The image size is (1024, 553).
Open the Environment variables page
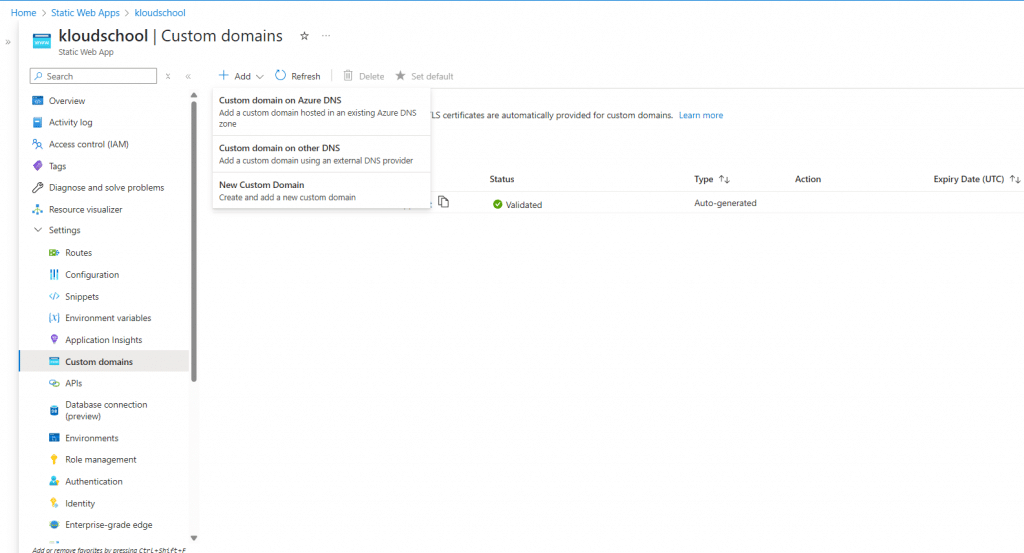coord(108,318)
